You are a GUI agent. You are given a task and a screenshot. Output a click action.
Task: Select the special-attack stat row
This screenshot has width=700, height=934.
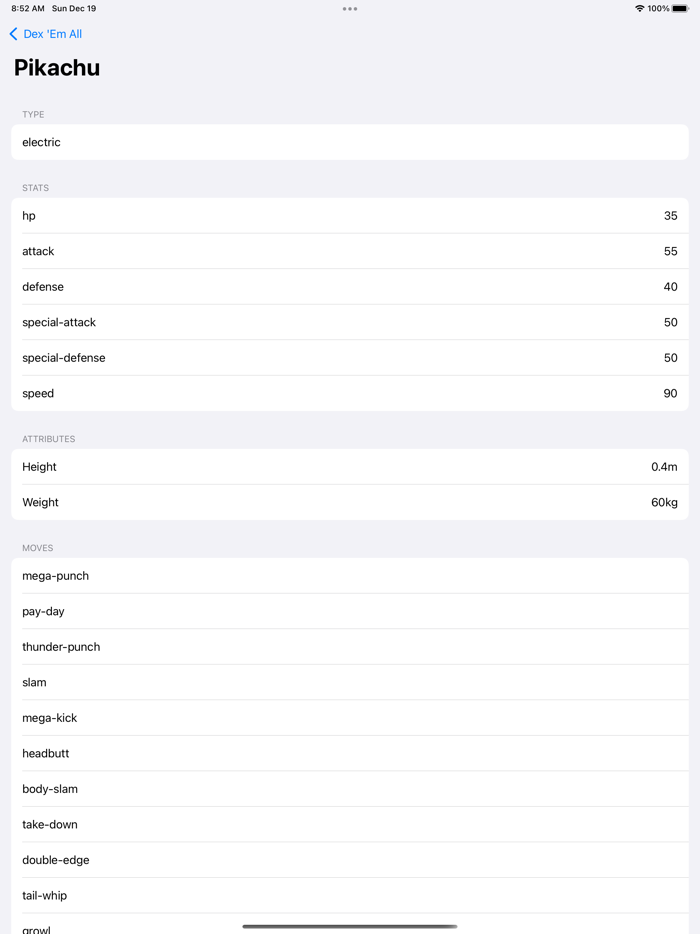(x=350, y=322)
